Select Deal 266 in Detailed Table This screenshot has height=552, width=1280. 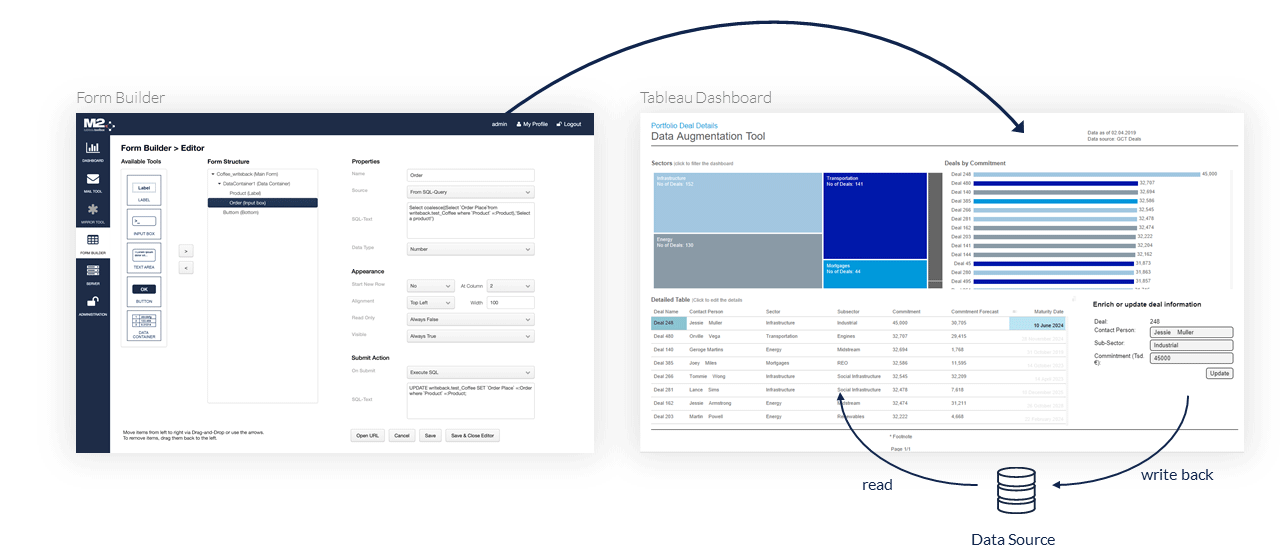665,376
